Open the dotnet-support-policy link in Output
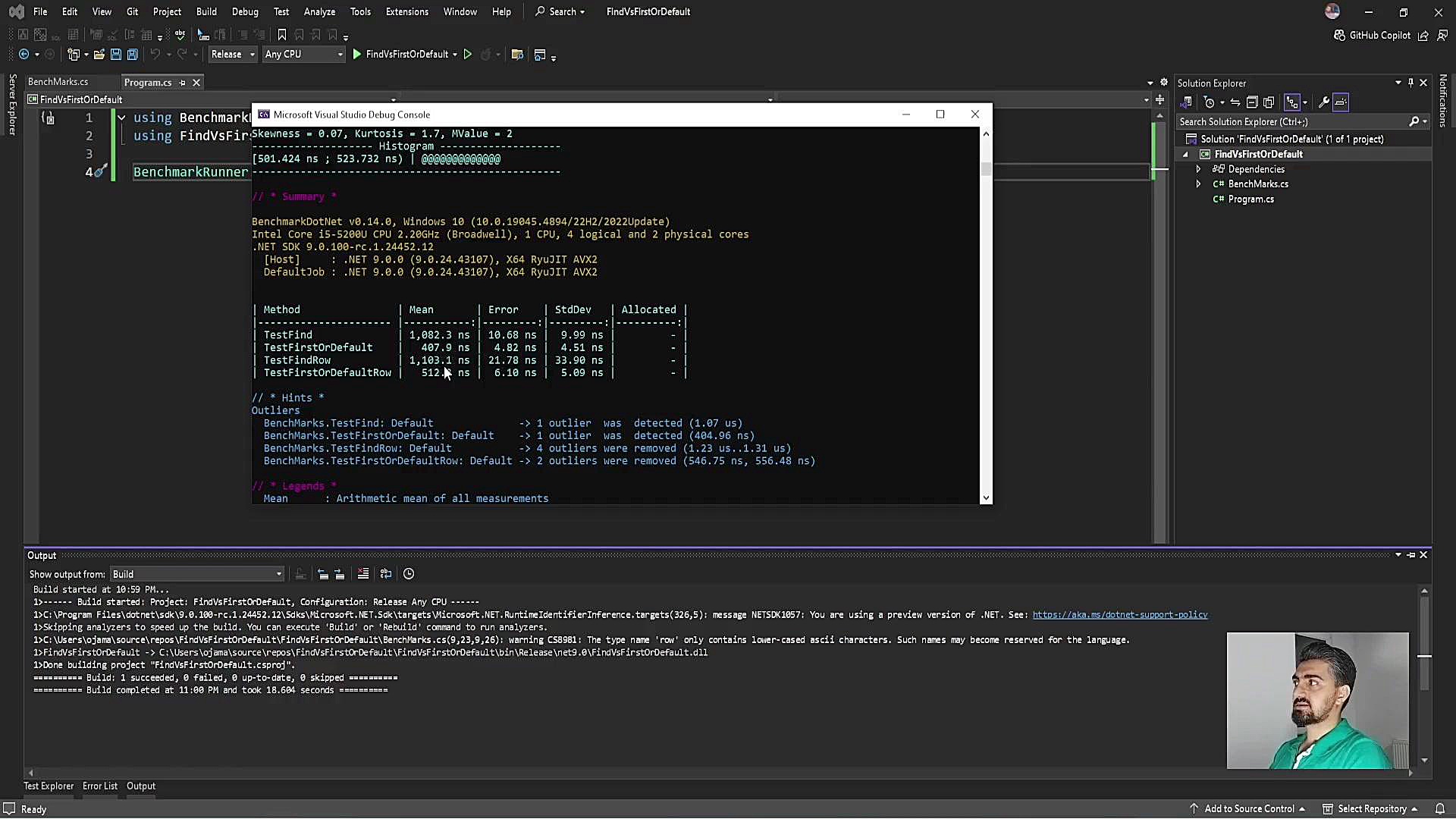The width and height of the screenshot is (1456, 819). (x=1120, y=615)
